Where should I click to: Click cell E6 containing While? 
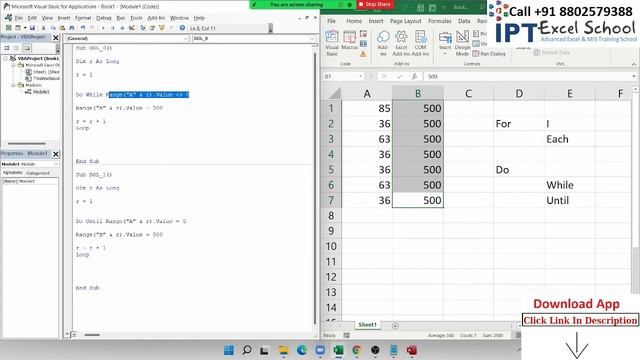tap(569, 185)
